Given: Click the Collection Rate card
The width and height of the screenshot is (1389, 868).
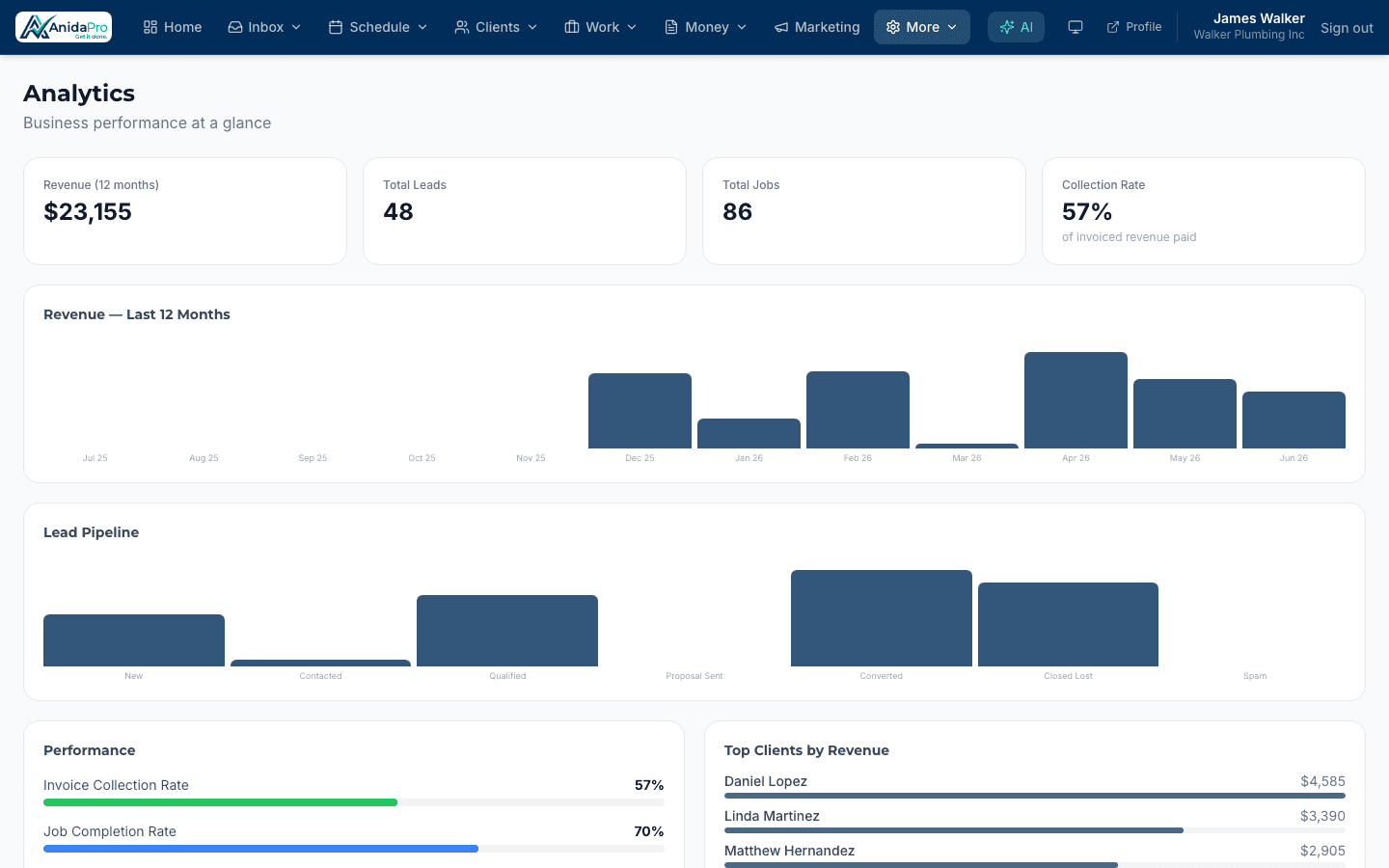Looking at the screenshot, I should click(1204, 211).
